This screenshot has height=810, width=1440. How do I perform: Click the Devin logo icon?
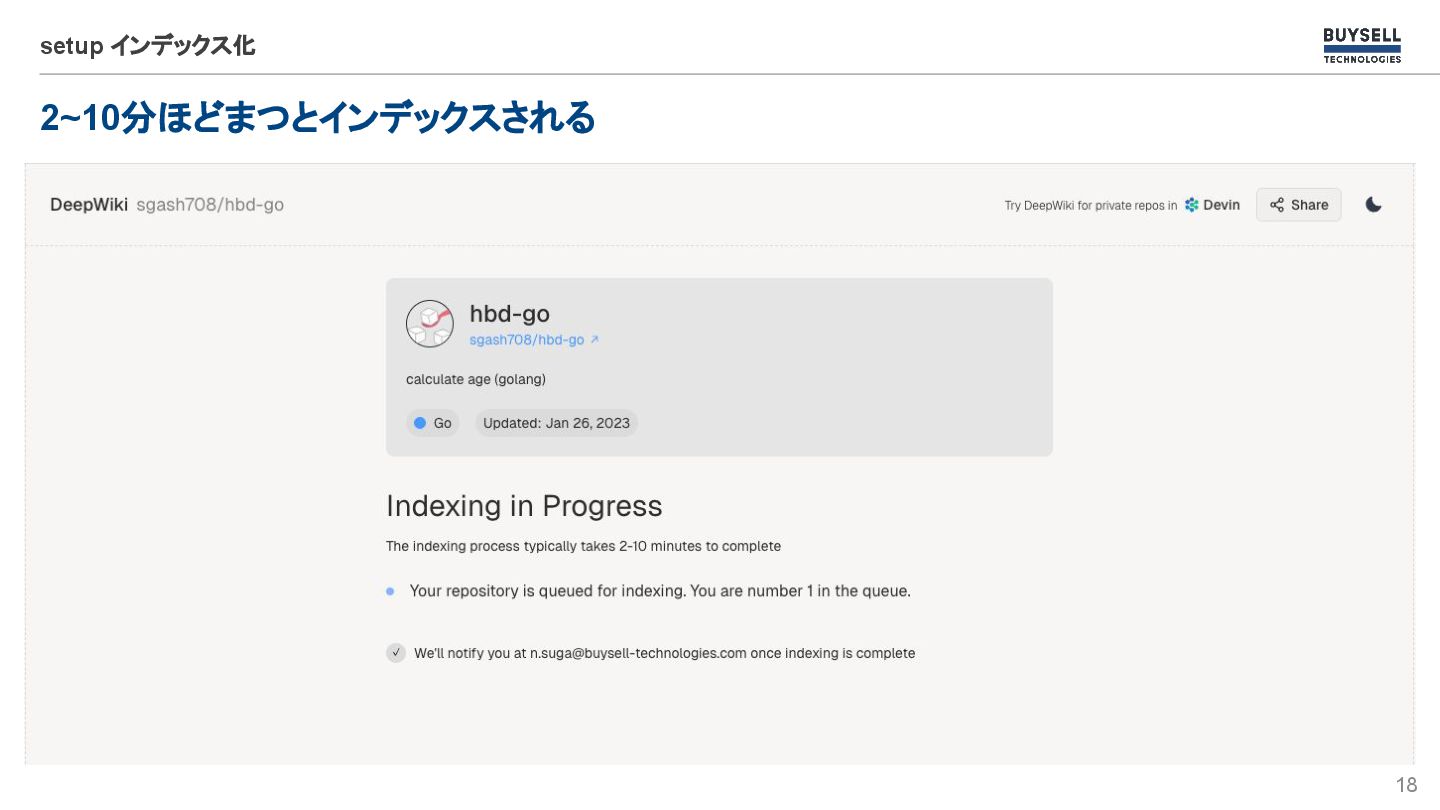[x=1192, y=205]
